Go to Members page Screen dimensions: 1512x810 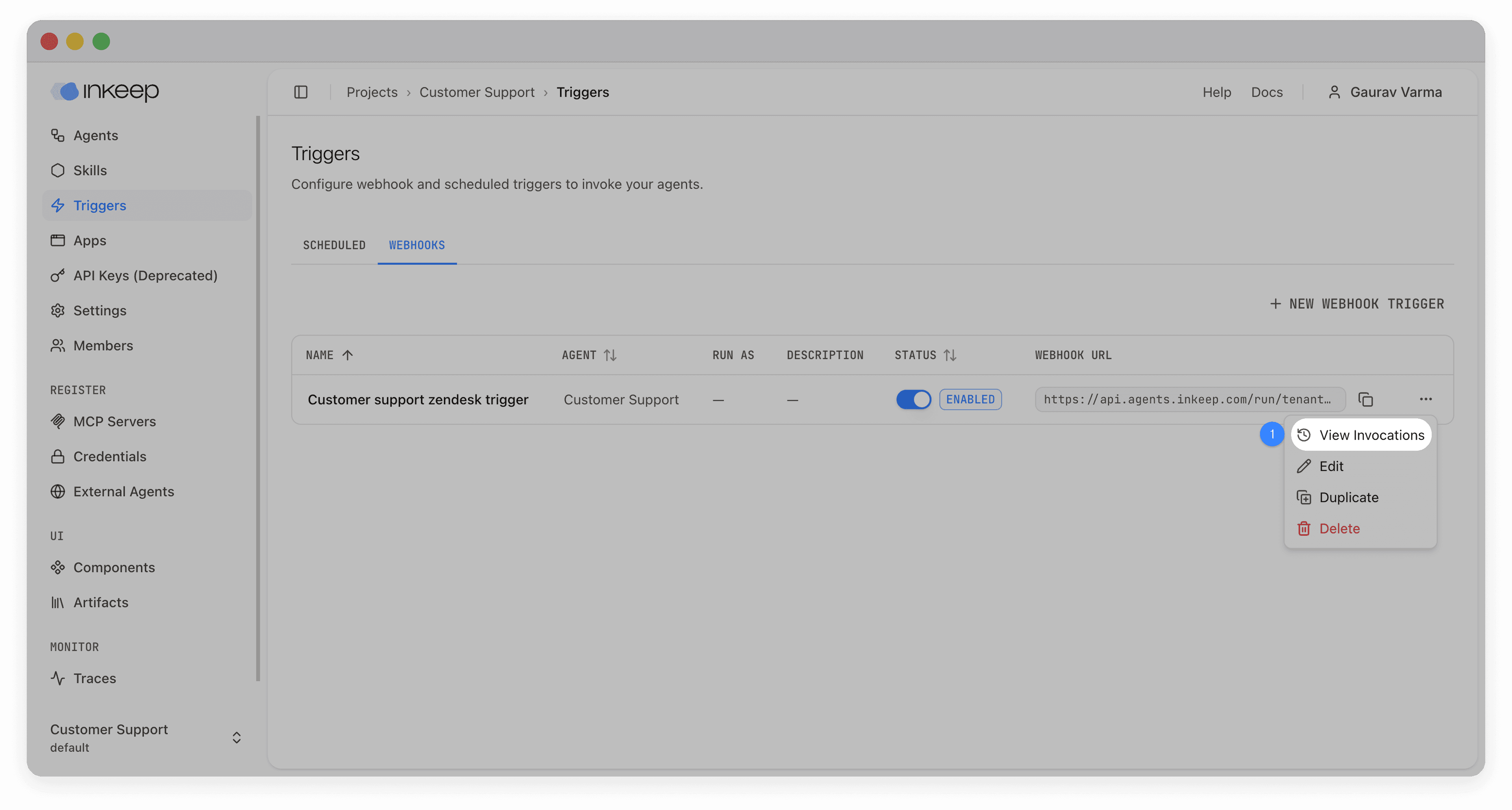pyautogui.click(x=147, y=346)
